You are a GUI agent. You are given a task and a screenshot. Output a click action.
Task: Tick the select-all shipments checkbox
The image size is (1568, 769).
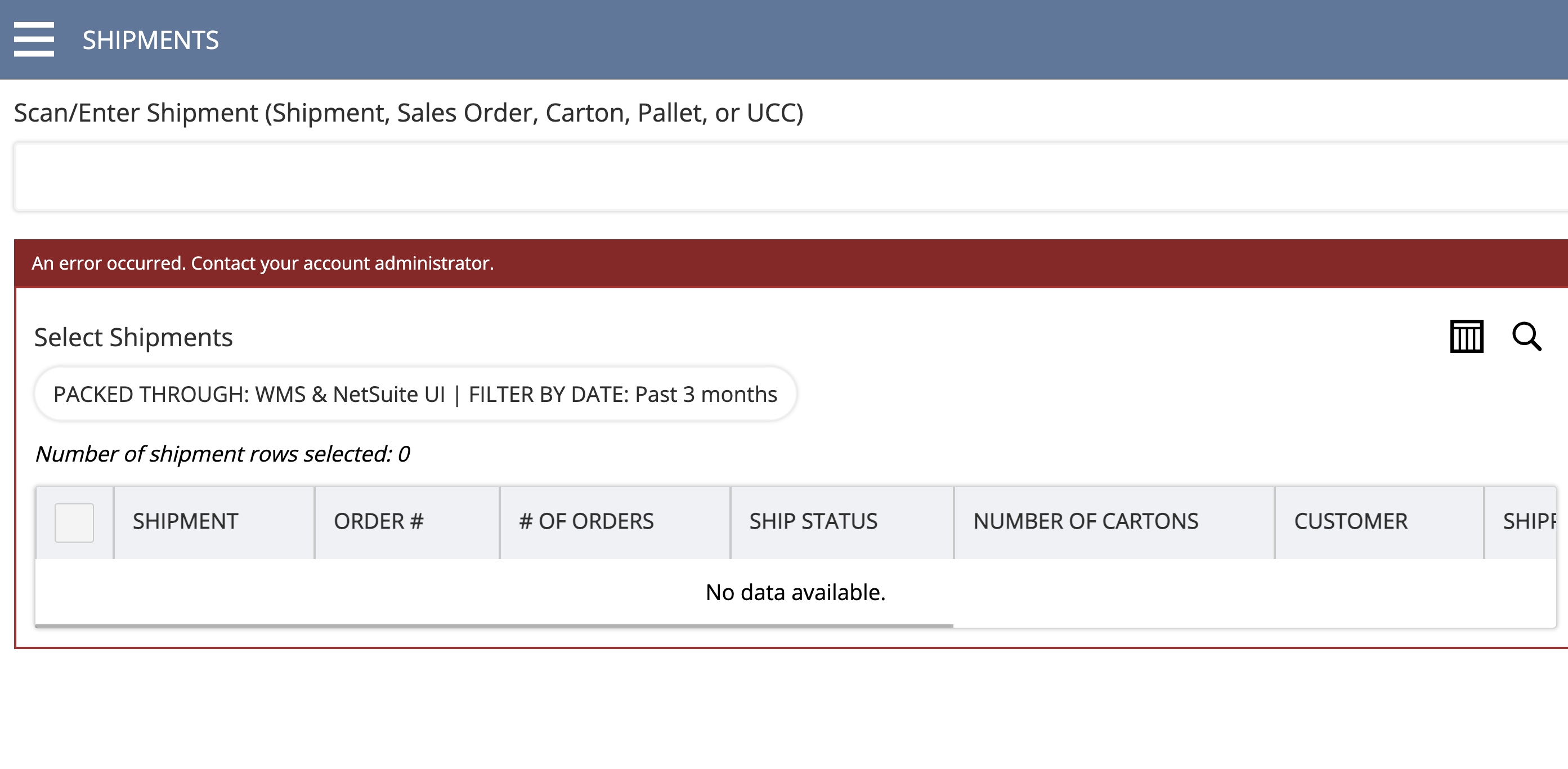coord(74,522)
